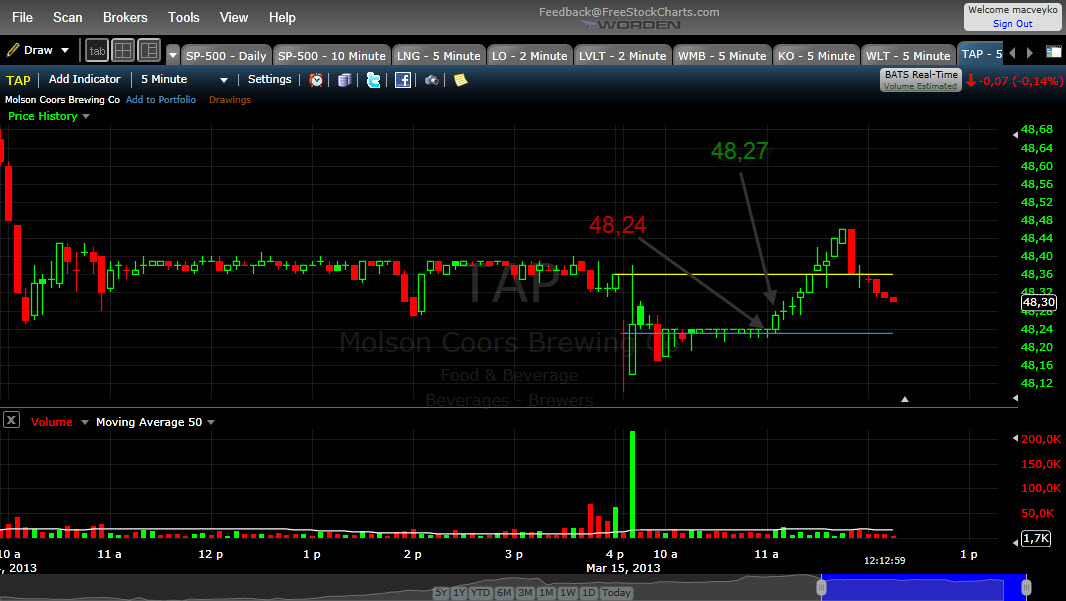Screen dimensions: 1066x601
Task: Switch to four-pane grid layout
Action: click(123, 50)
